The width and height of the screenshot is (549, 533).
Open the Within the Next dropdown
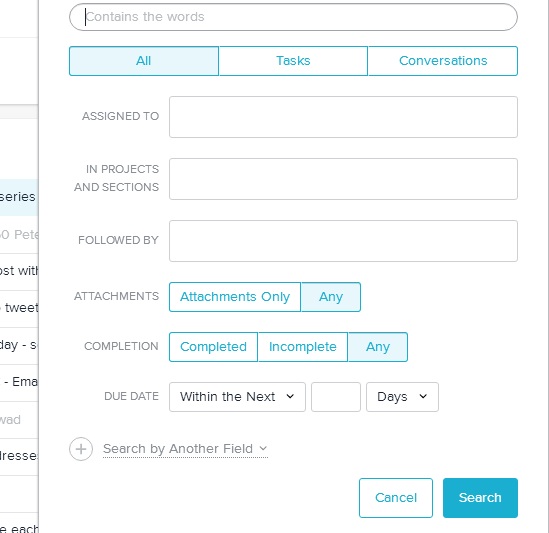[x=237, y=397]
